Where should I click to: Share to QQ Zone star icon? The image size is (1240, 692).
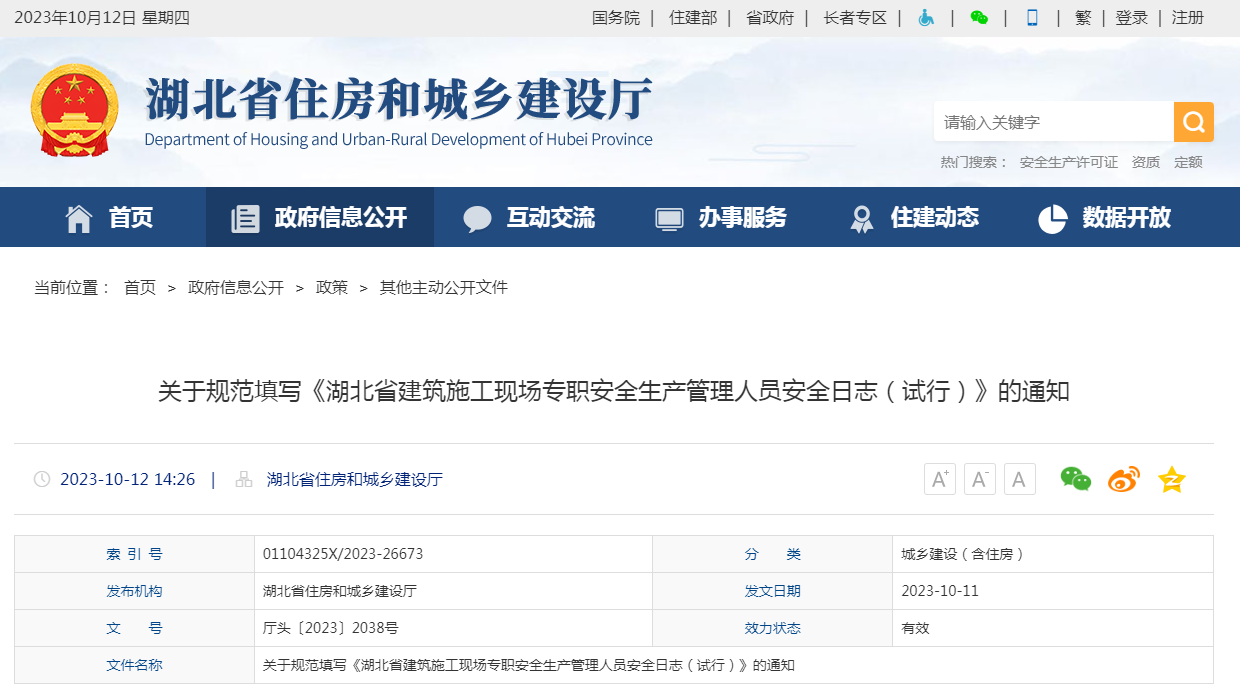tap(1171, 480)
